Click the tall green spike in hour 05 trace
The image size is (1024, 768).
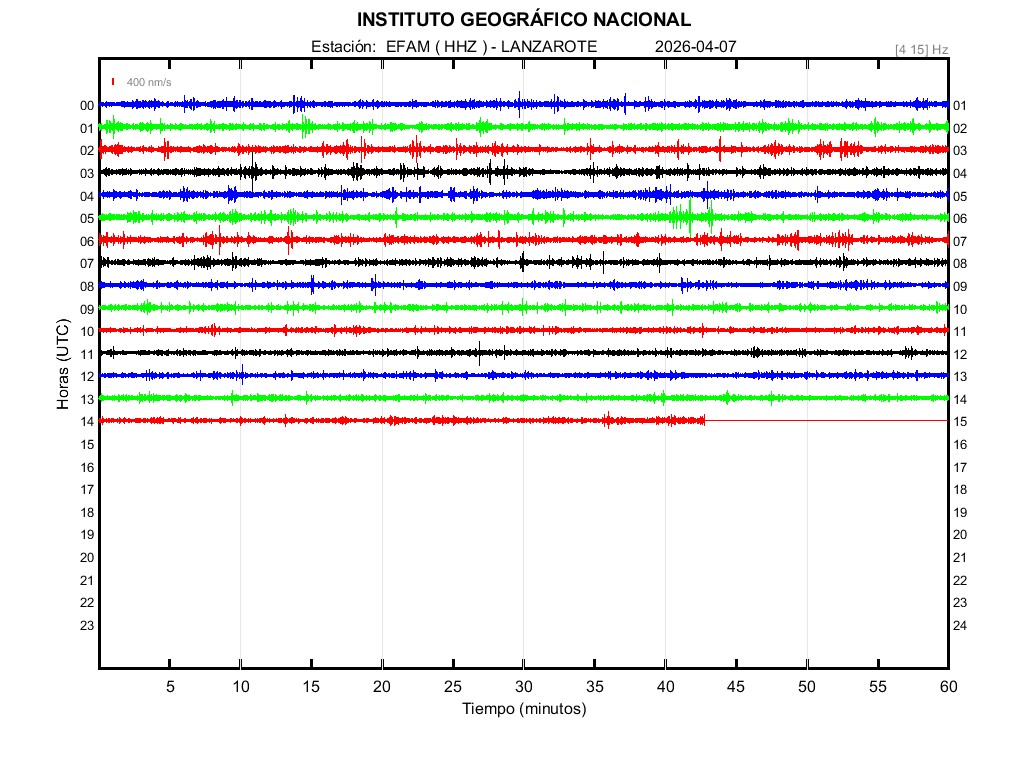point(690,215)
